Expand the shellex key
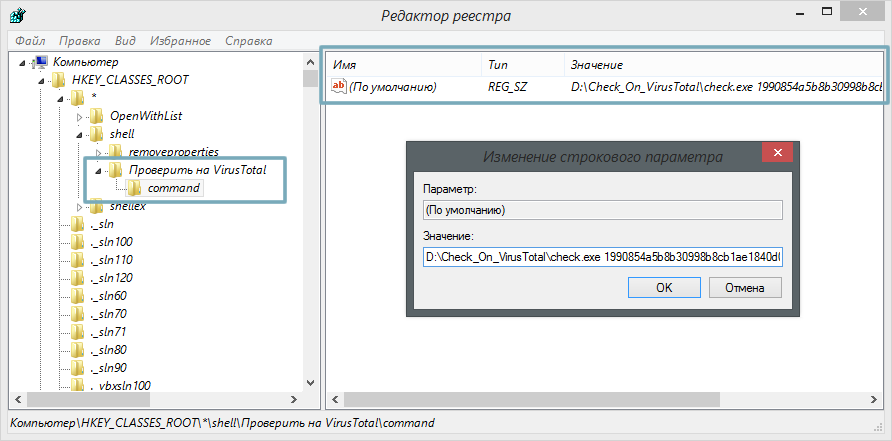The image size is (892, 441). point(79,207)
